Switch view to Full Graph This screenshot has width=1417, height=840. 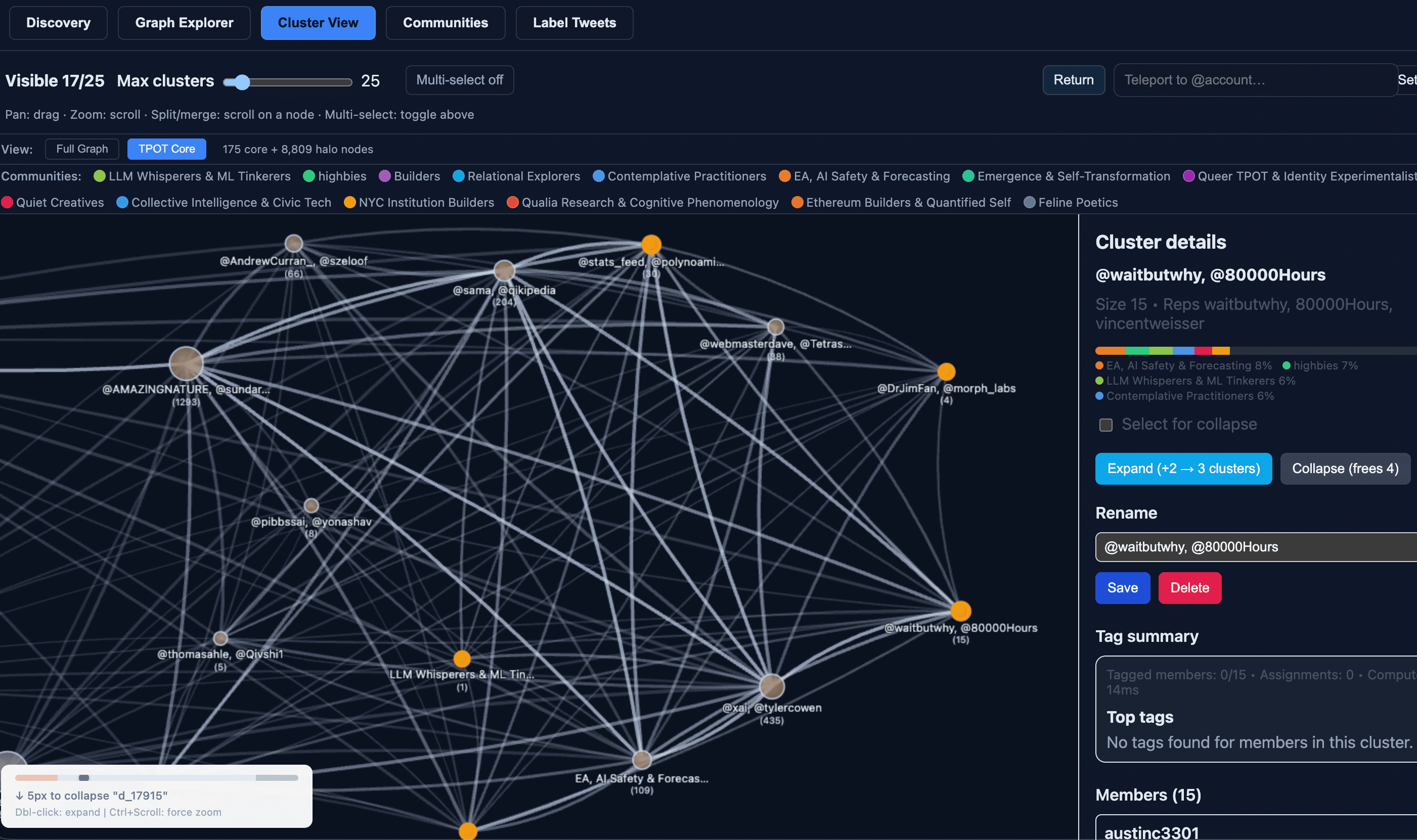coord(82,149)
